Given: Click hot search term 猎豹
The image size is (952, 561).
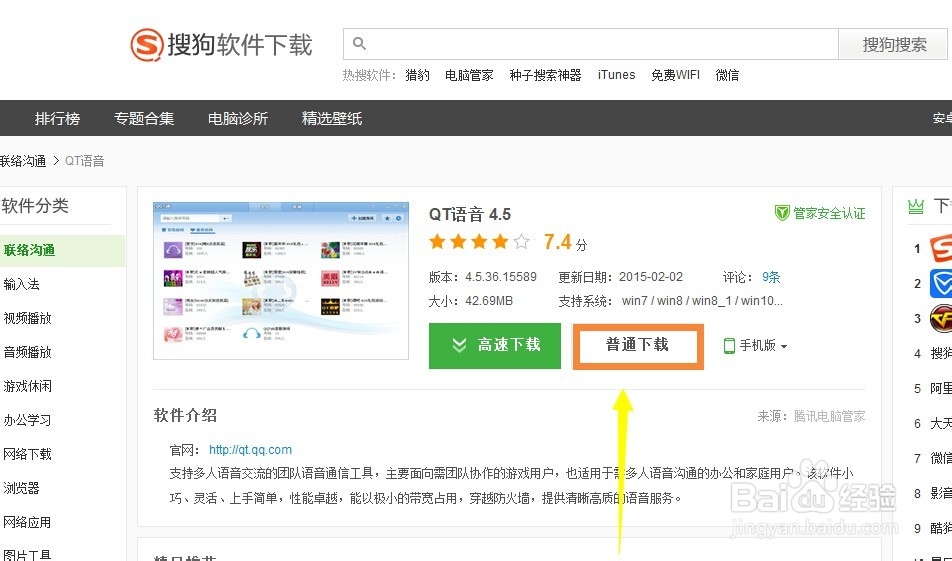Looking at the screenshot, I should (x=418, y=75).
